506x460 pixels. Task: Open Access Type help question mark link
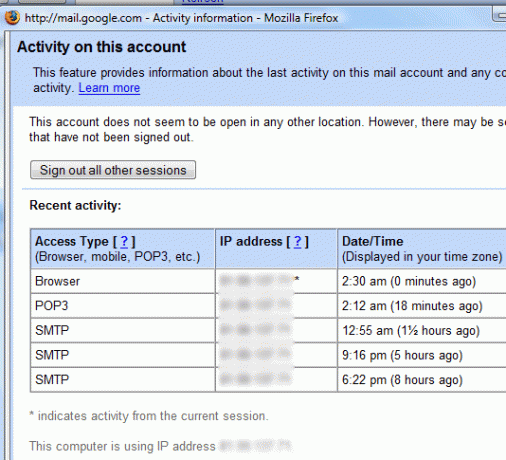point(124,241)
